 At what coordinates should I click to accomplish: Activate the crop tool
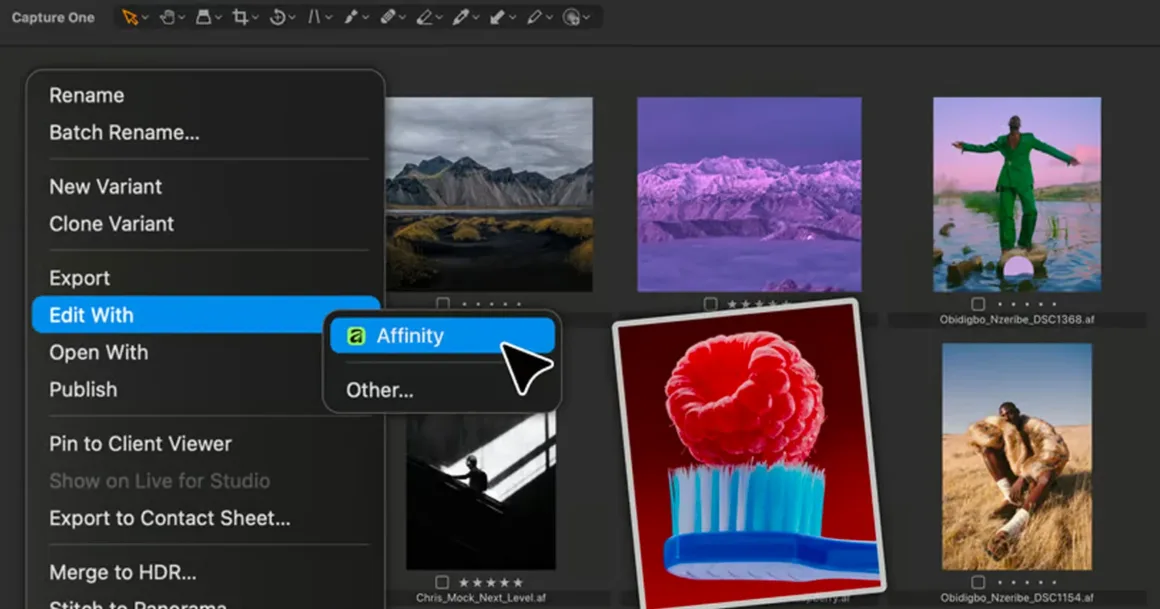coord(241,17)
